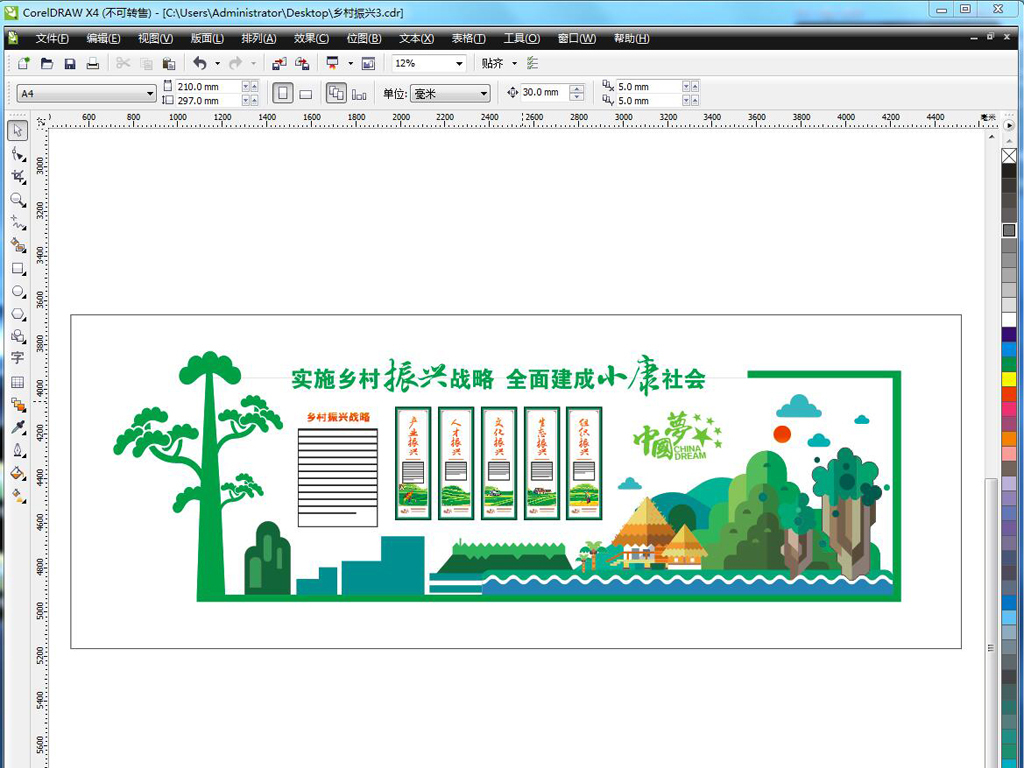Viewport: 1024px width, 768px height.
Task: Select the Eyedropper tool
Action: click(17, 427)
